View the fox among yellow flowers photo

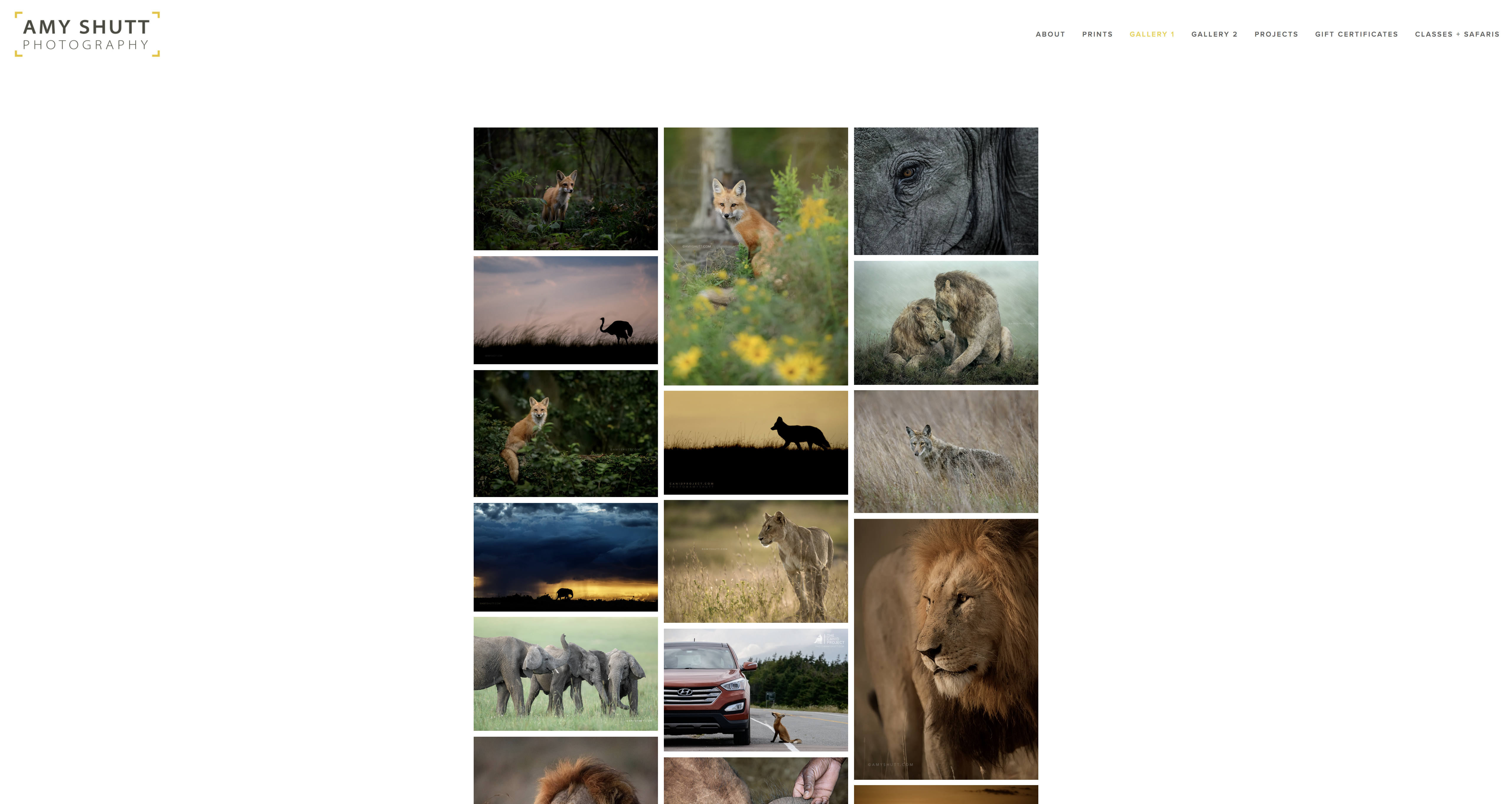[x=755, y=256]
